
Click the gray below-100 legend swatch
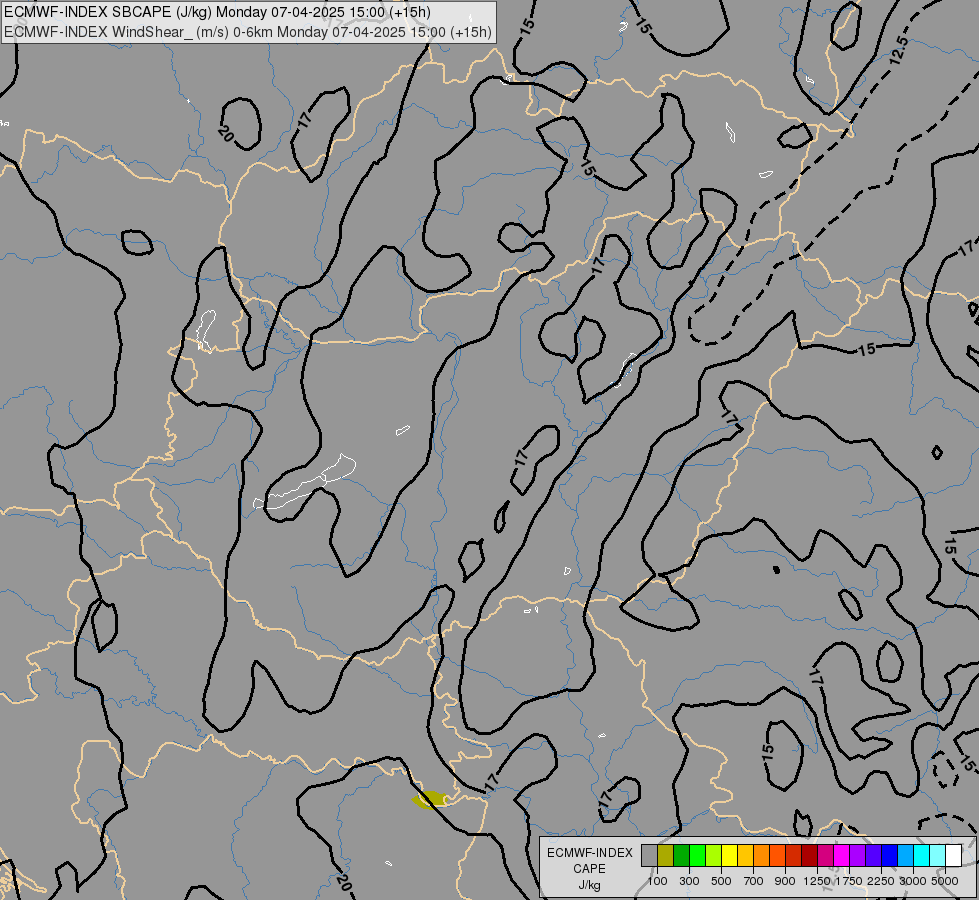point(649,856)
